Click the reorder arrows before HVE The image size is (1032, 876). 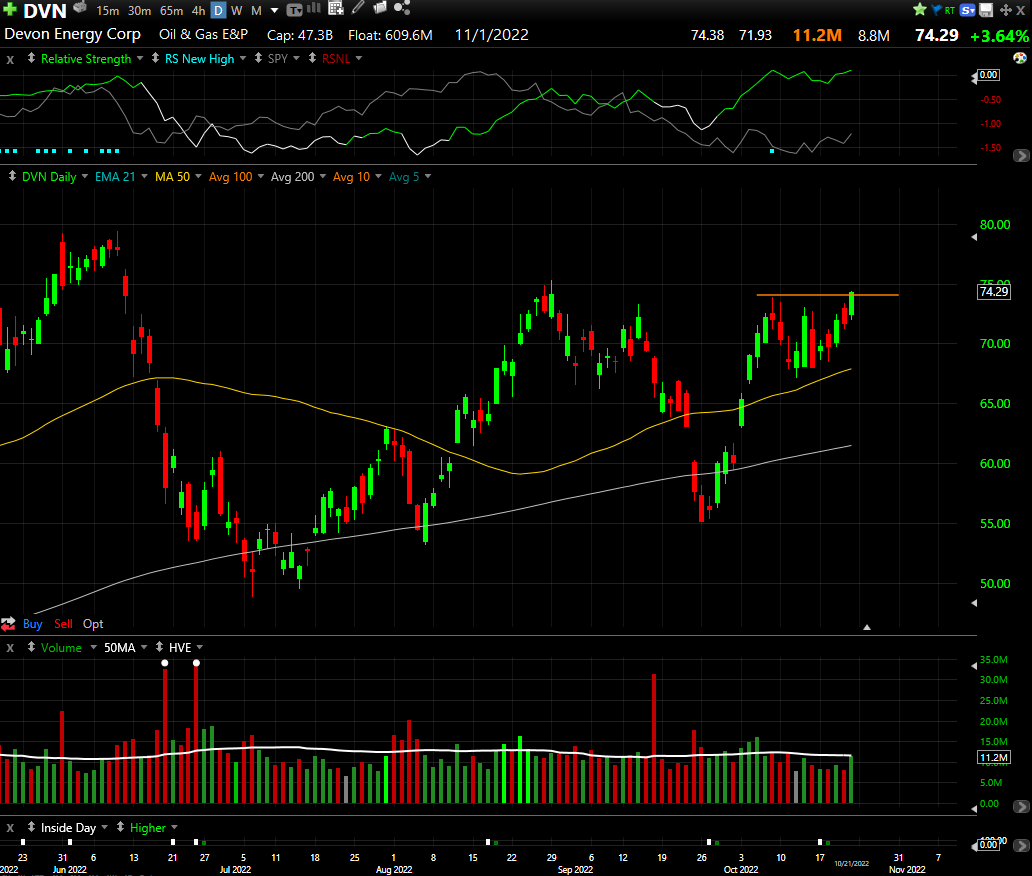tap(159, 647)
